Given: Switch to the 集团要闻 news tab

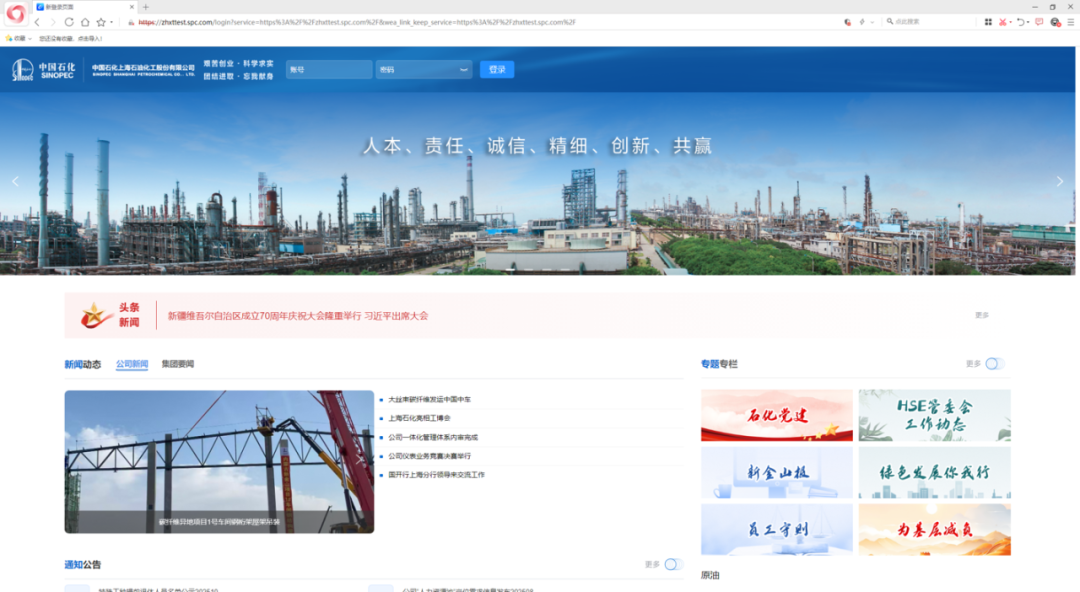Looking at the screenshot, I should tap(178, 364).
